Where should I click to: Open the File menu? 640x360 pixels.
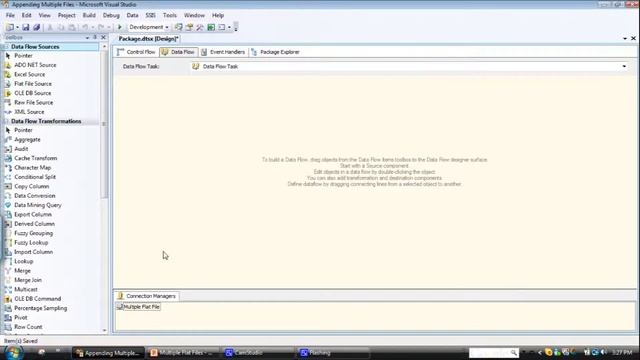pos(10,16)
